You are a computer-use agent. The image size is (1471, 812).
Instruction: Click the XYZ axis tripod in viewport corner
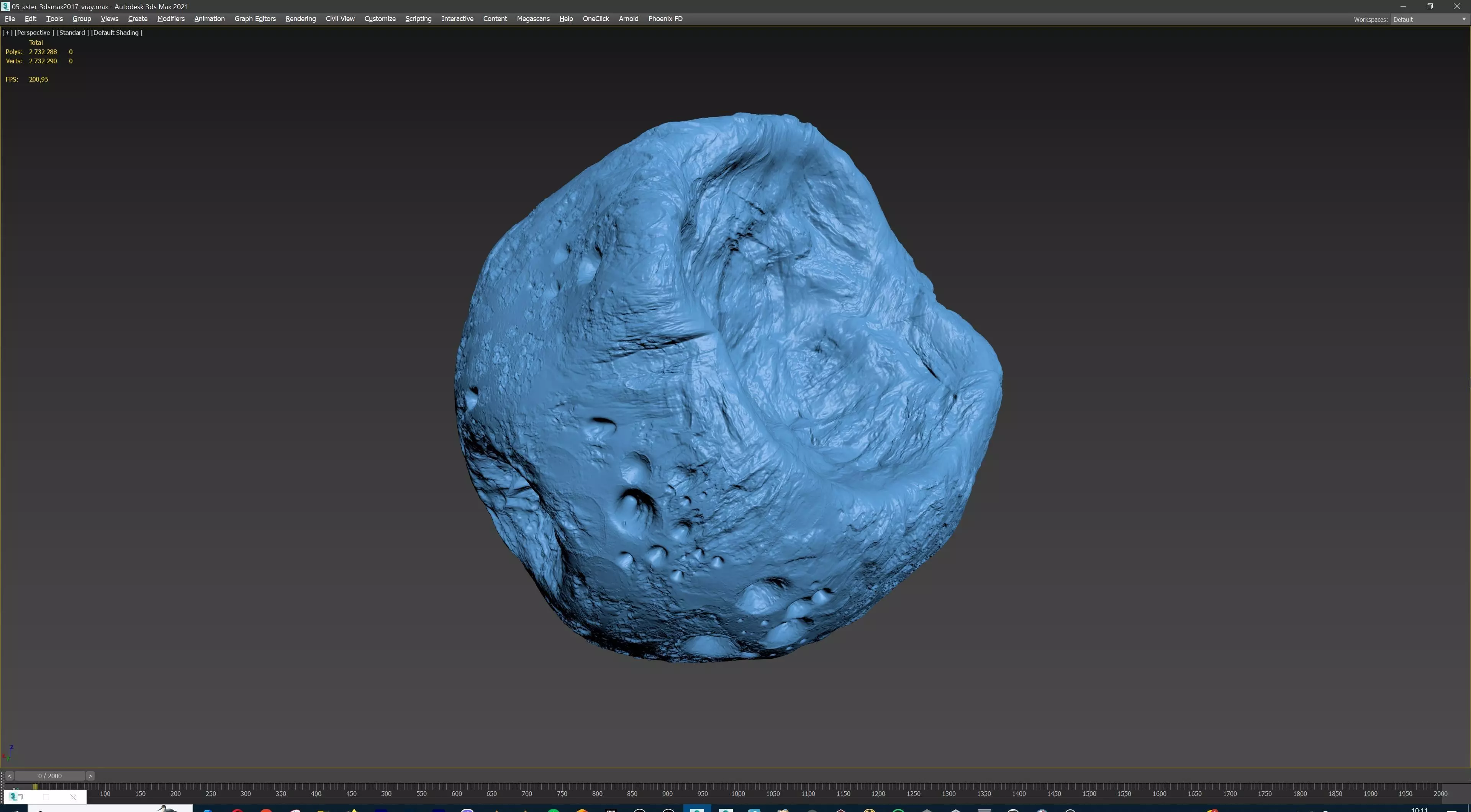8,753
